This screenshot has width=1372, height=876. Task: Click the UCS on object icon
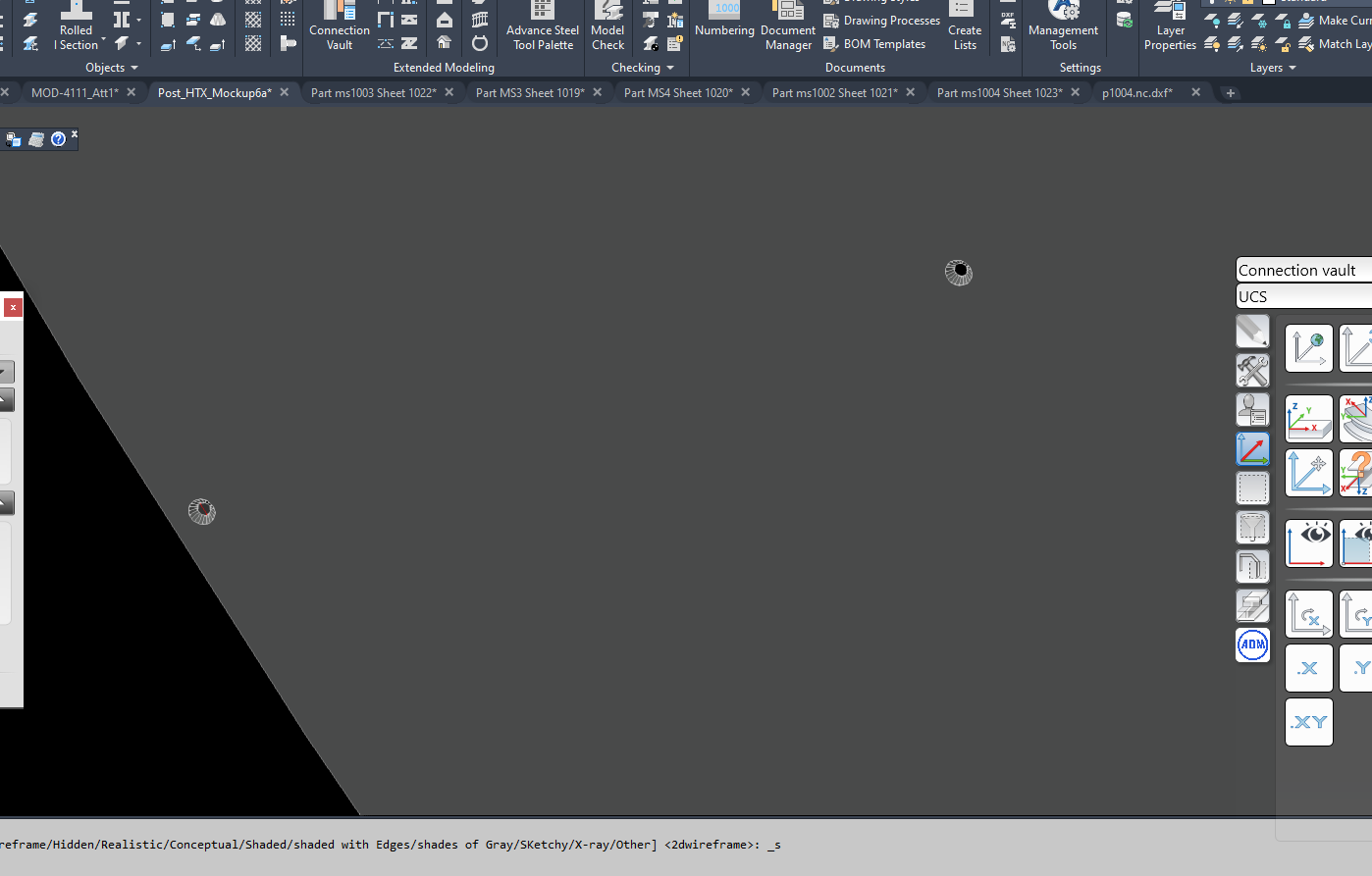point(1309,419)
